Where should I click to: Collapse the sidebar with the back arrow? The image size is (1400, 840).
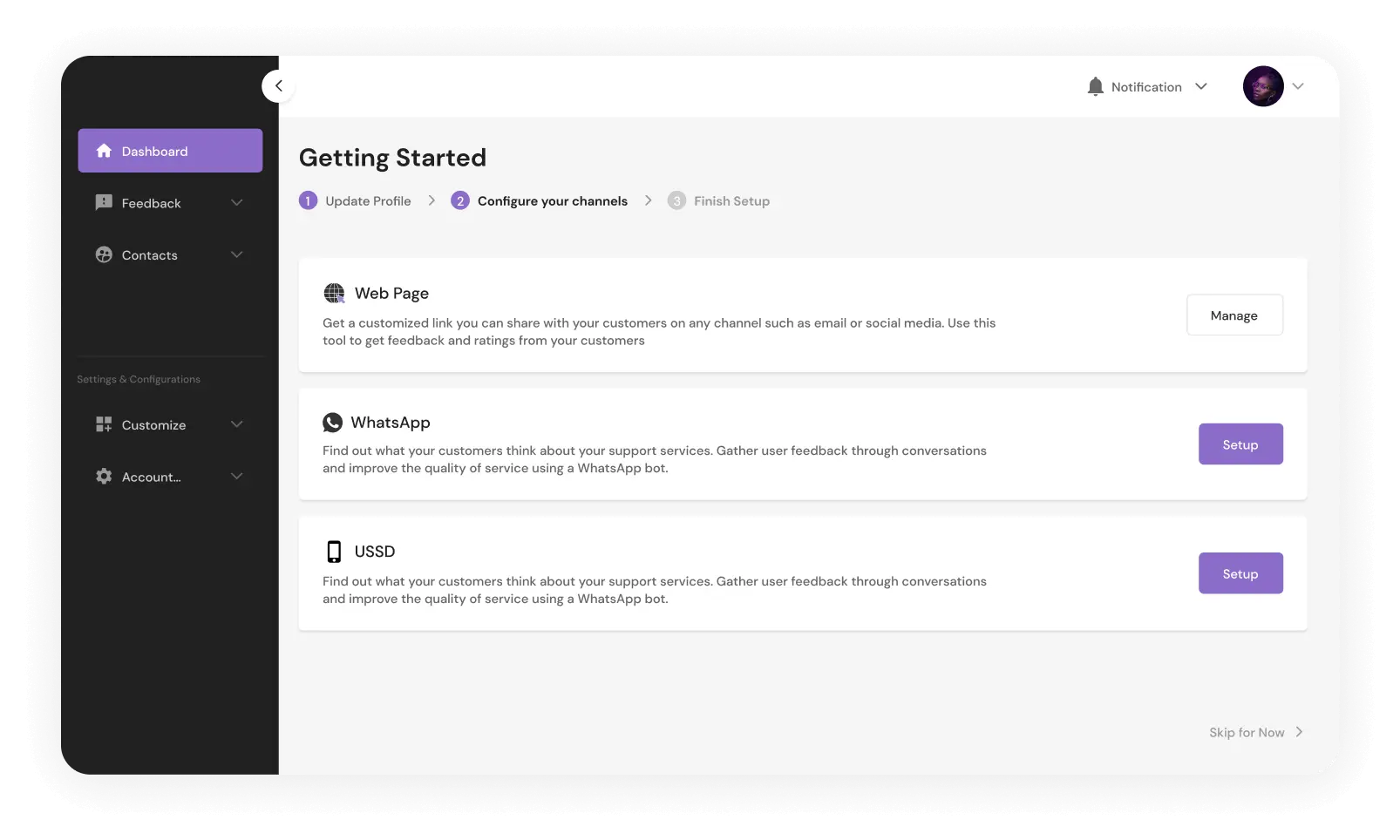click(x=278, y=85)
